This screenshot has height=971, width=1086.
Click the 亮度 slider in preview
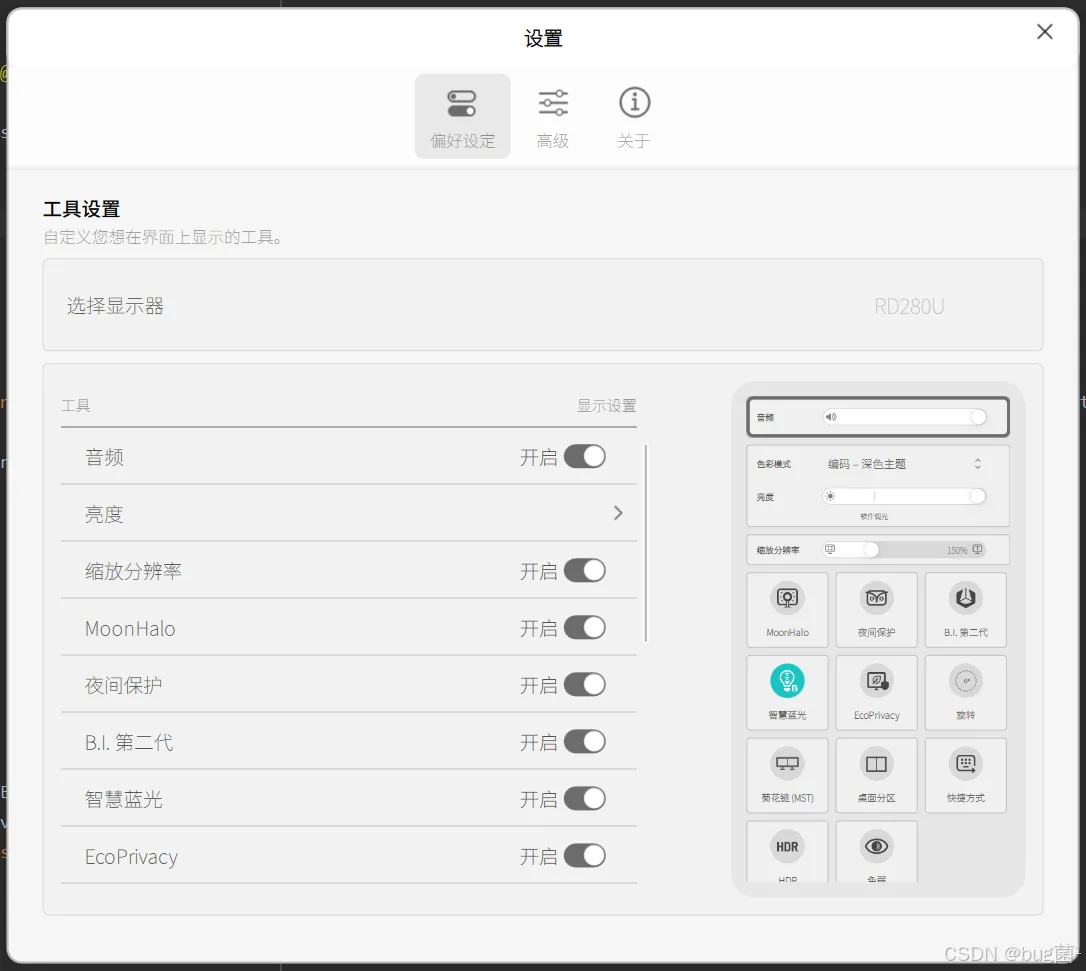[904, 496]
